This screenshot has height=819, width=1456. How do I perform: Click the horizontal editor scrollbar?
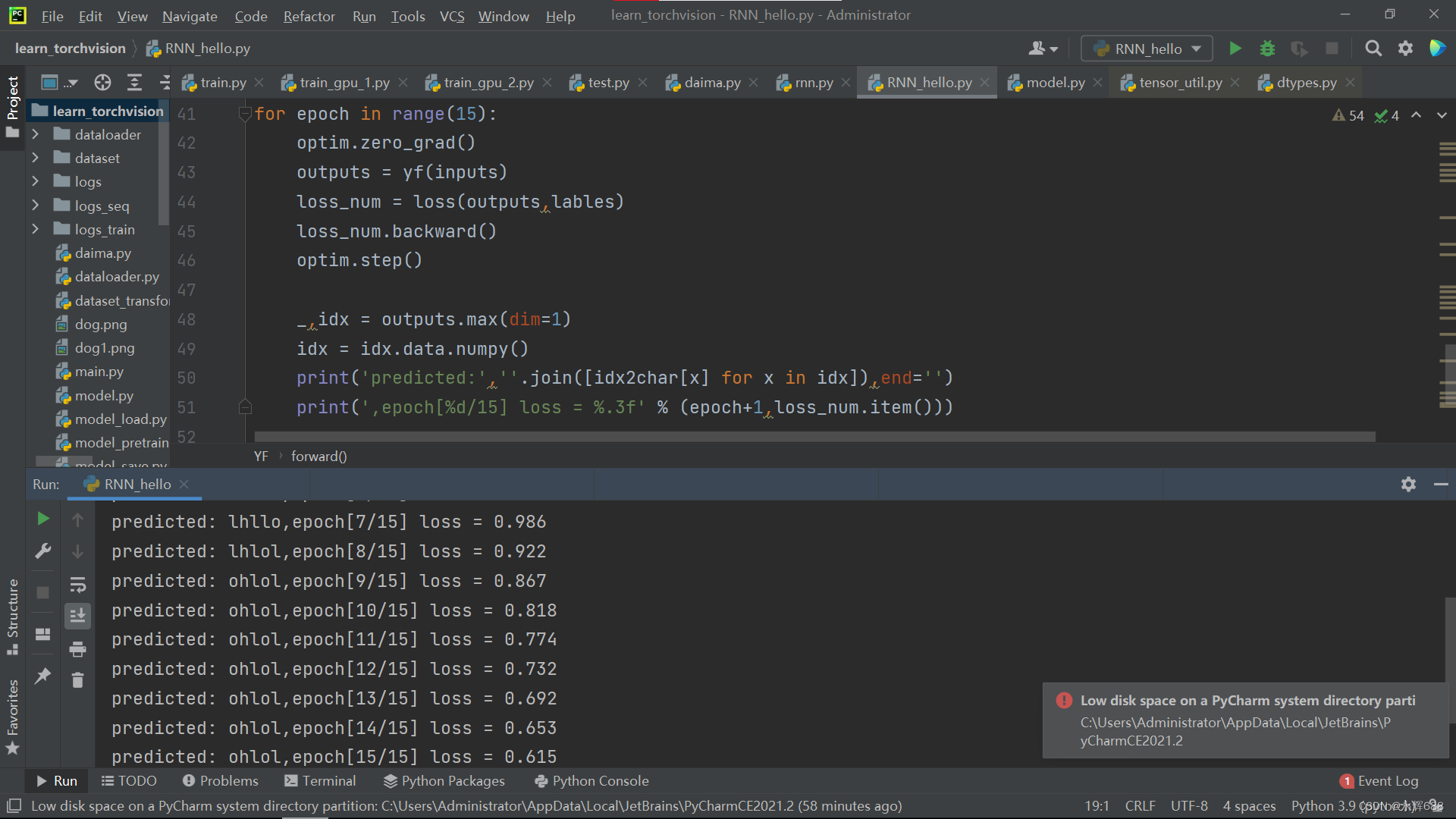coord(814,437)
